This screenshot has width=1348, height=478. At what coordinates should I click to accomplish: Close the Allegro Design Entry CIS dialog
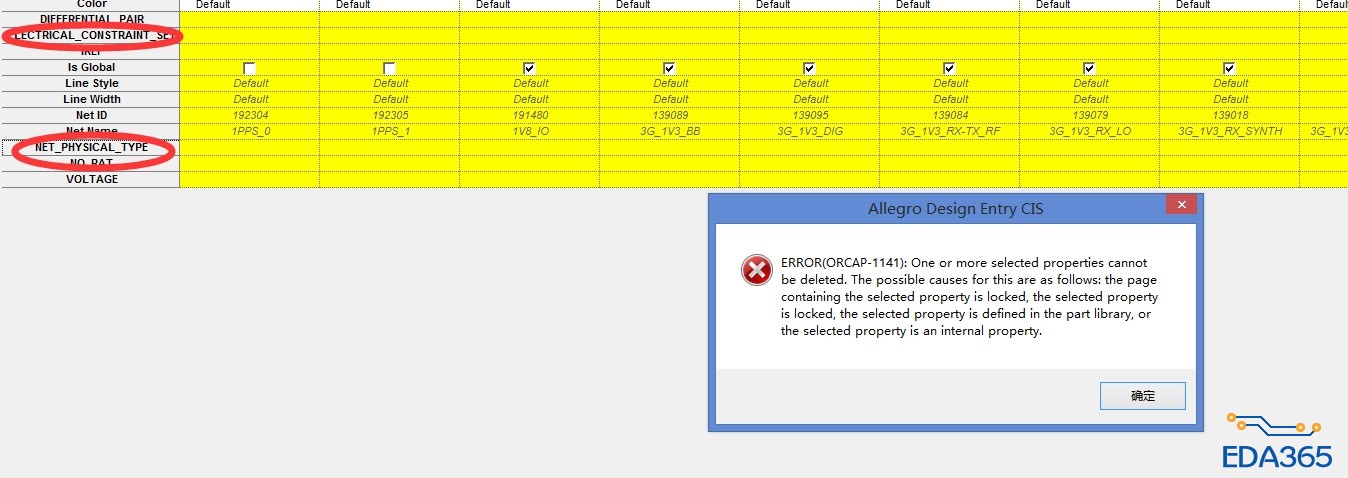[1181, 204]
